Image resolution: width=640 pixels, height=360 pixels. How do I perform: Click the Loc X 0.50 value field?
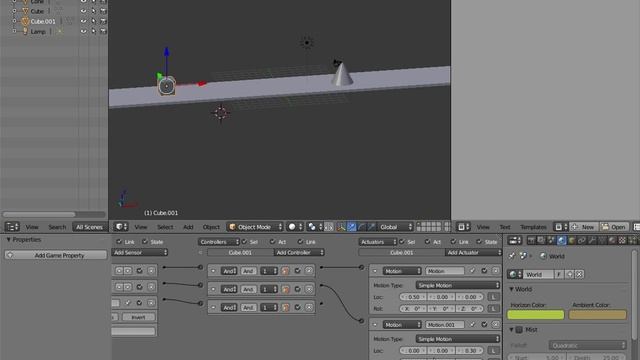tap(413, 297)
